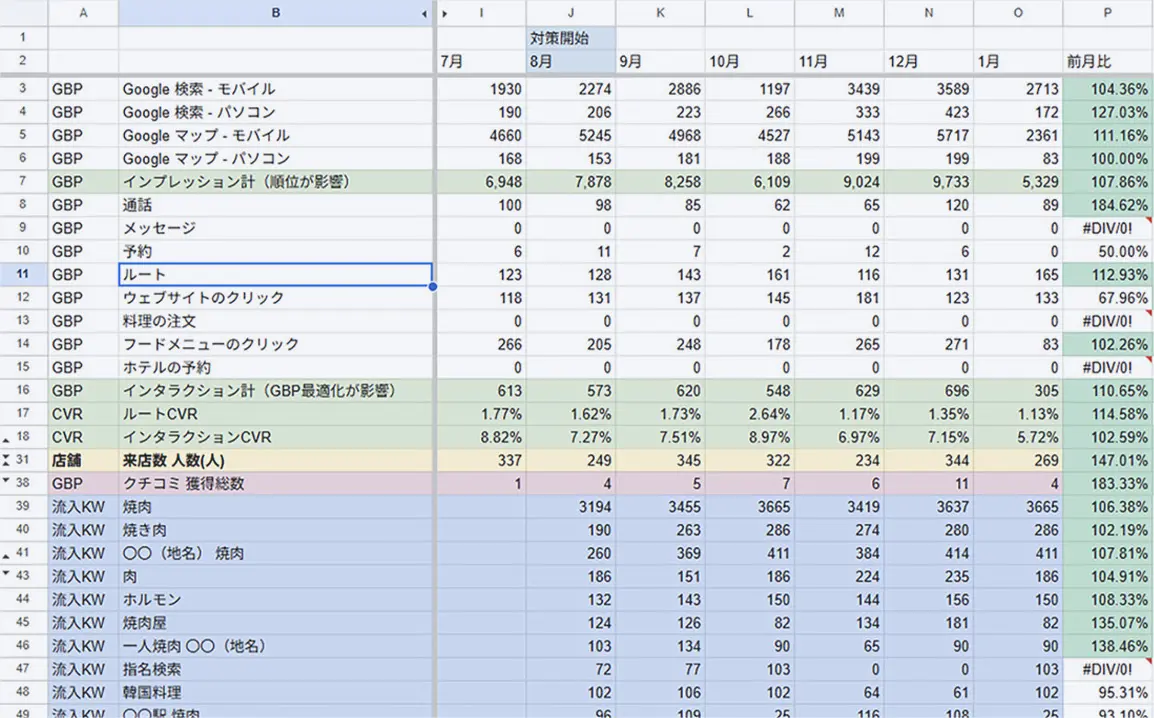Select column A header
This screenshot has height=718, width=1154.
pos(83,13)
